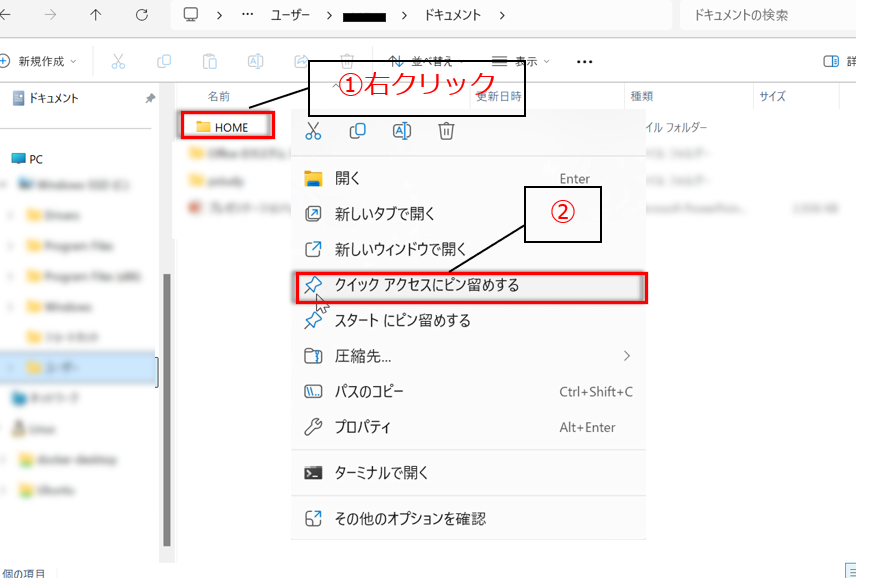
Task: Choose スタート にピン留めする
Action: 468,321
